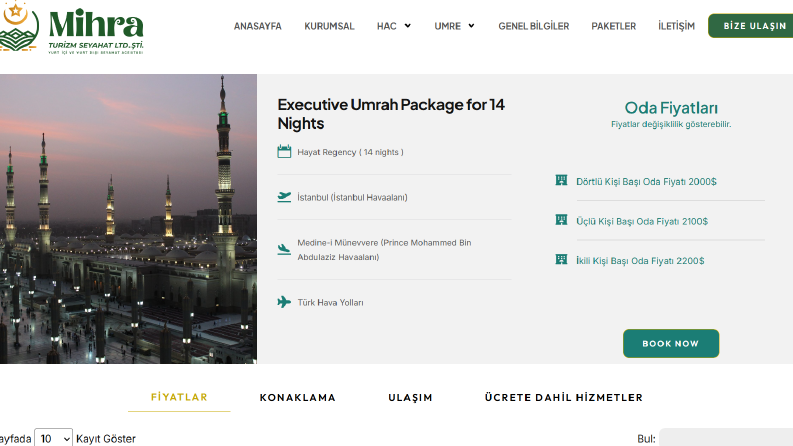Screen dimensions: 793x446
Task: Click the Hayat Regency (14 nights) text
Action: pyautogui.click(x=350, y=152)
